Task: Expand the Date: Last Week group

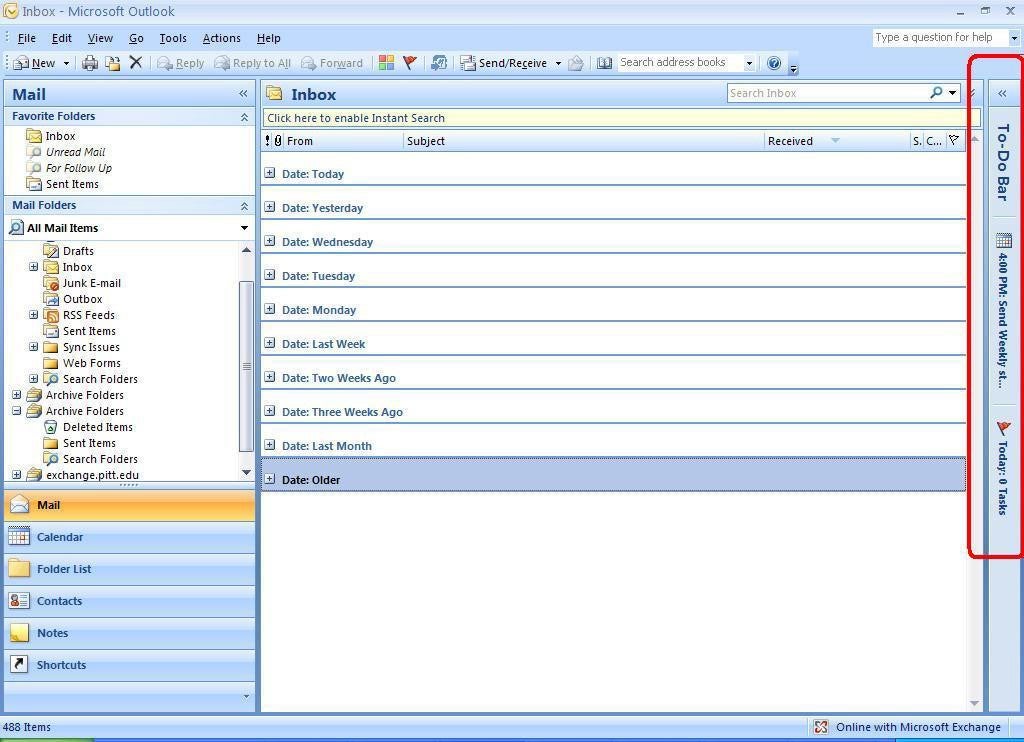Action: coord(270,343)
